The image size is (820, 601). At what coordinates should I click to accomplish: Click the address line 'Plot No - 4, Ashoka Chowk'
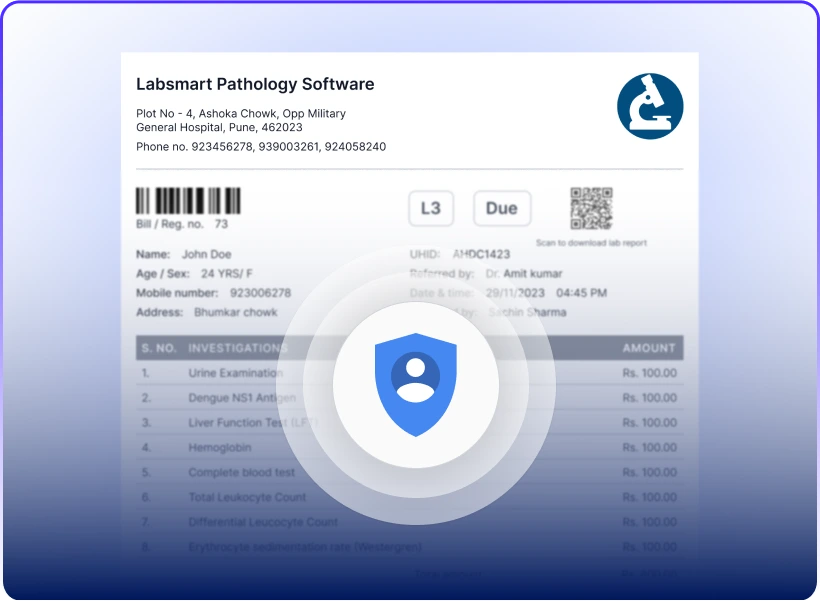pyautogui.click(x=241, y=114)
